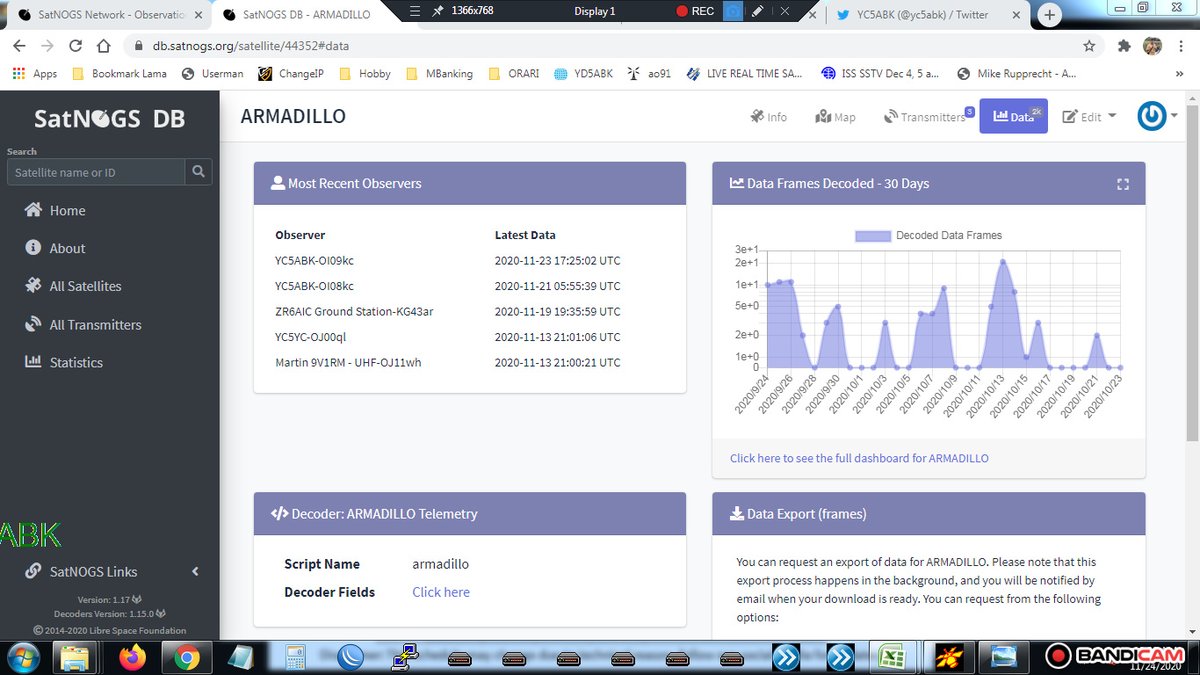Open the Apps bookmarks shortcut
The image size is (1200, 675).
coord(35,73)
